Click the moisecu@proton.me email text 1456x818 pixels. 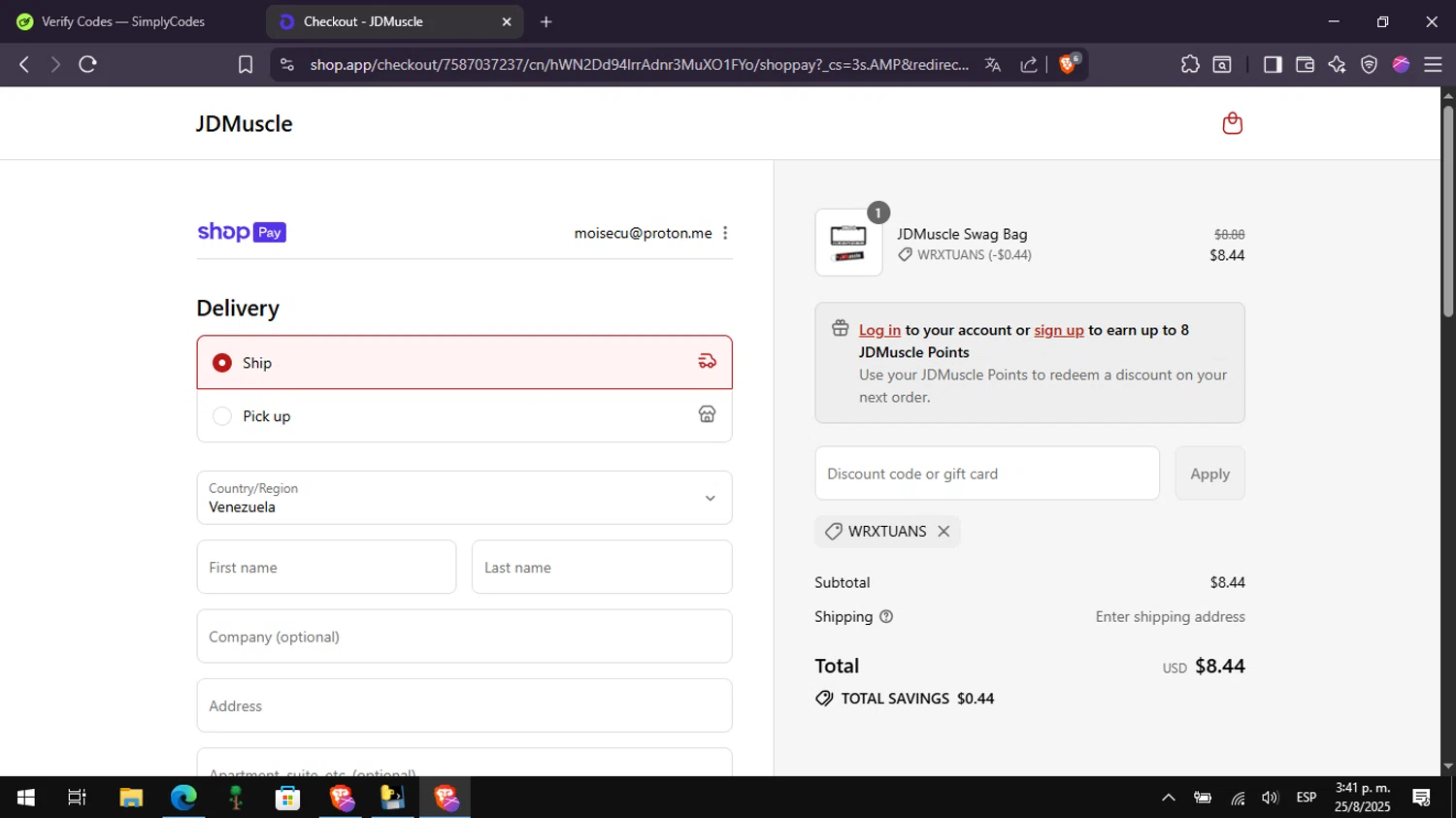(x=643, y=233)
